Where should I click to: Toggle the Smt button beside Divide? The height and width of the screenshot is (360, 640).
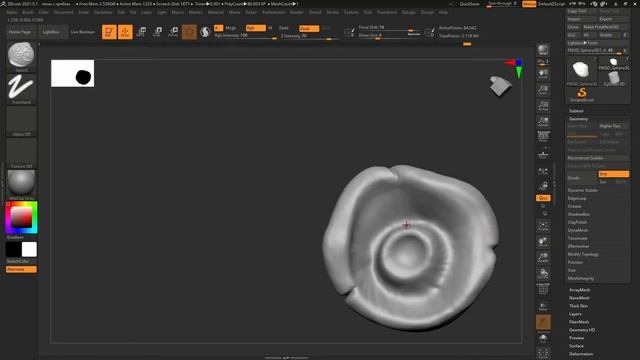click(x=613, y=174)
